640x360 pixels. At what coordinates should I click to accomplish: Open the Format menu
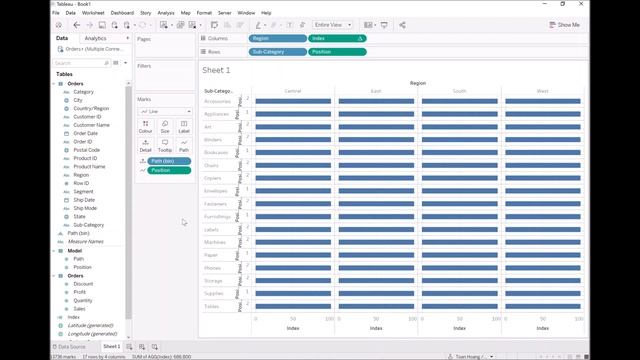(x=204, y=13)
